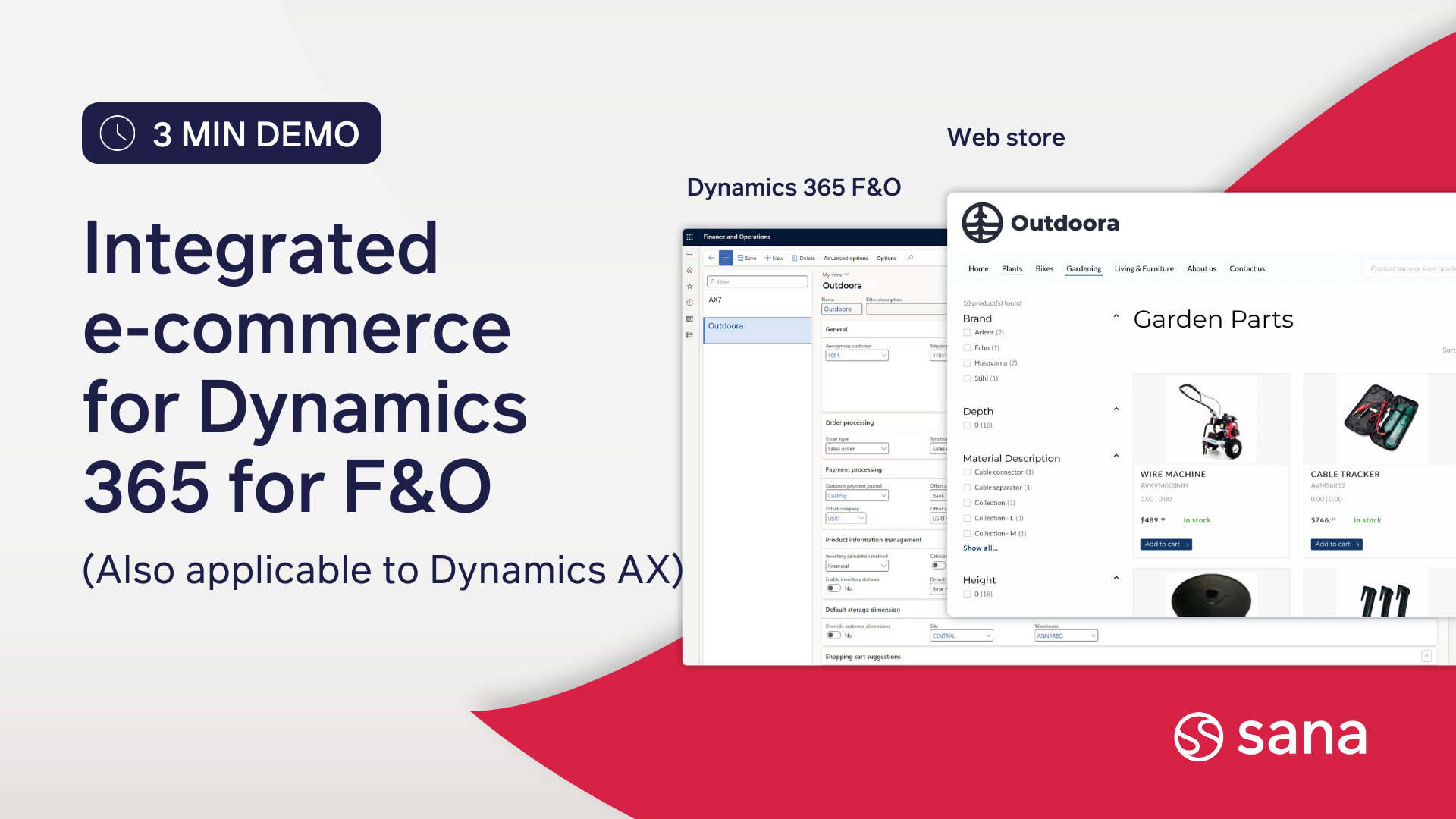Expand Shopping cart suggestions section arrow
The width and height of the screenshot is (1456, 819).
pos(1426,656)
